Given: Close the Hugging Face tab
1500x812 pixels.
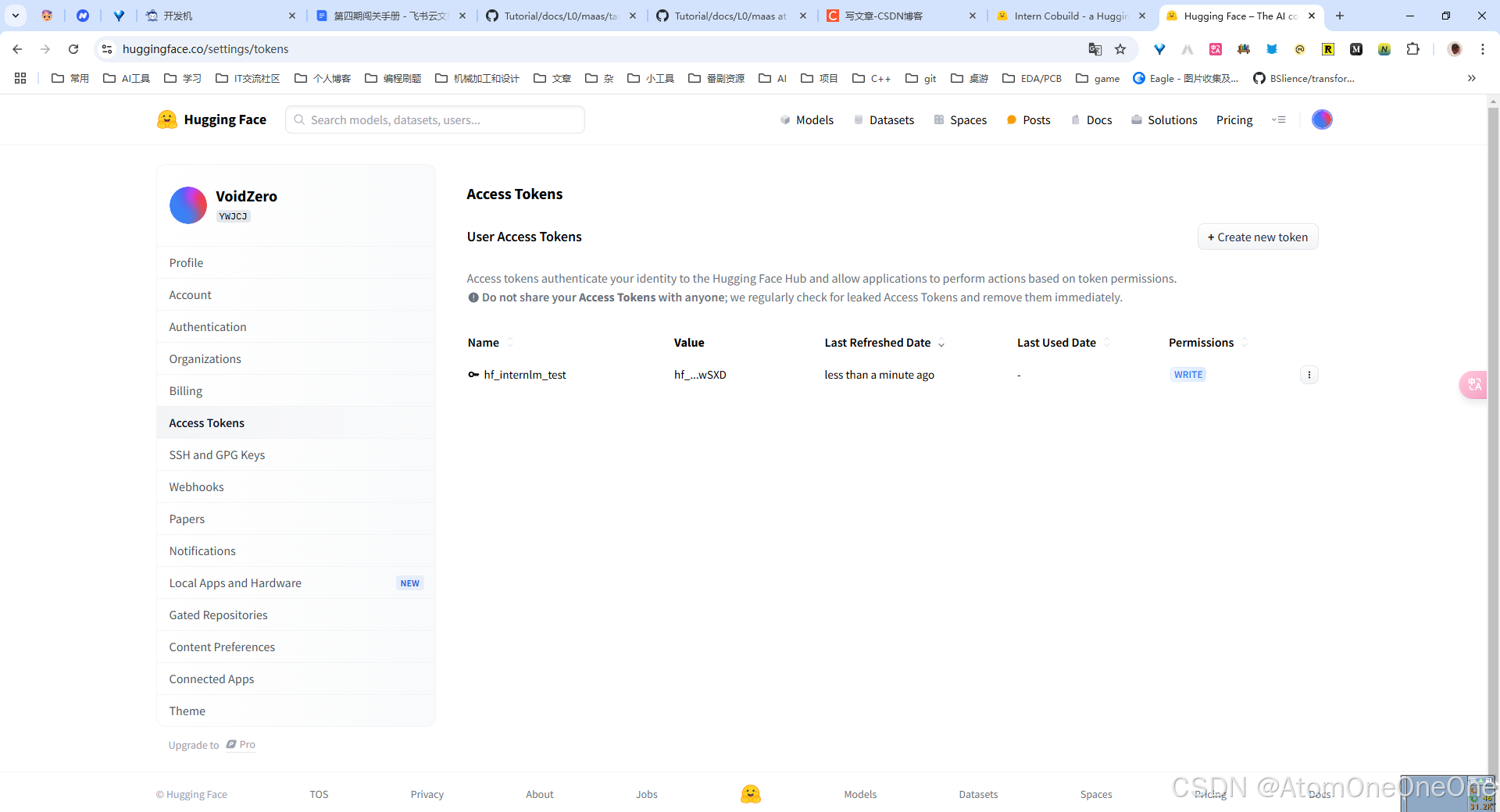Looking at the screenshot, I should [1312, 16].
